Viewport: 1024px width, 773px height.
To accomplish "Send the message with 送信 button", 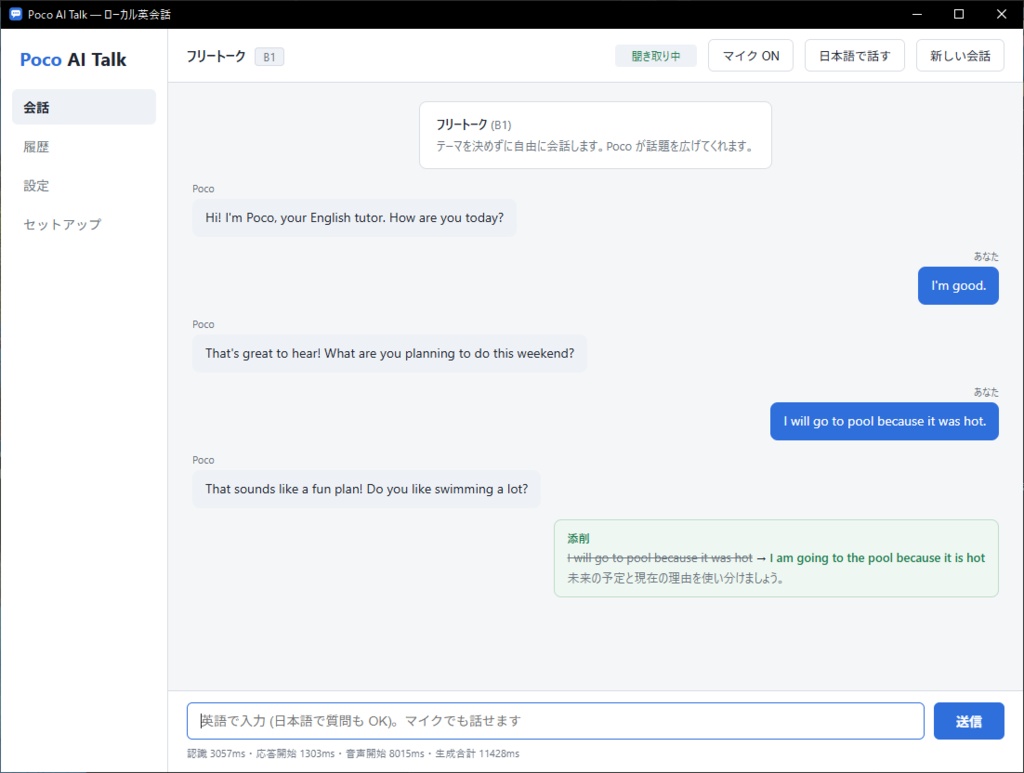I will [968, 721].
